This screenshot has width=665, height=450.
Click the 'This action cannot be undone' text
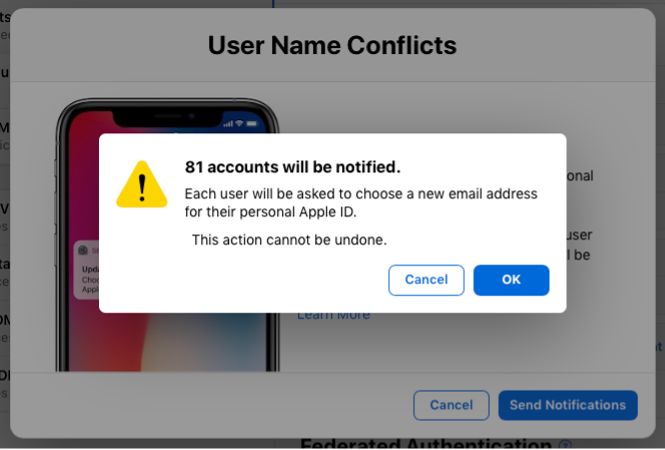tap(289, 240)
